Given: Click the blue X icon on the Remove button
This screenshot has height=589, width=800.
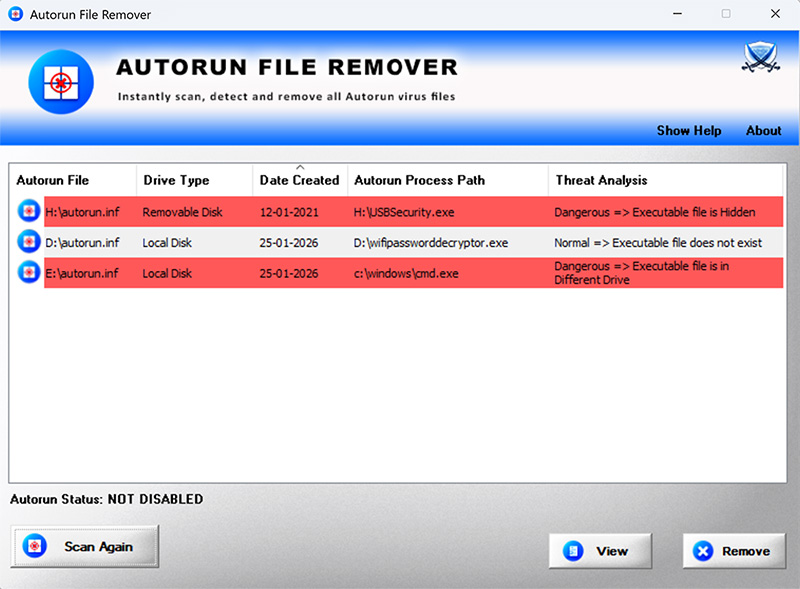Looking at the screenshot, I should point(704,550).
